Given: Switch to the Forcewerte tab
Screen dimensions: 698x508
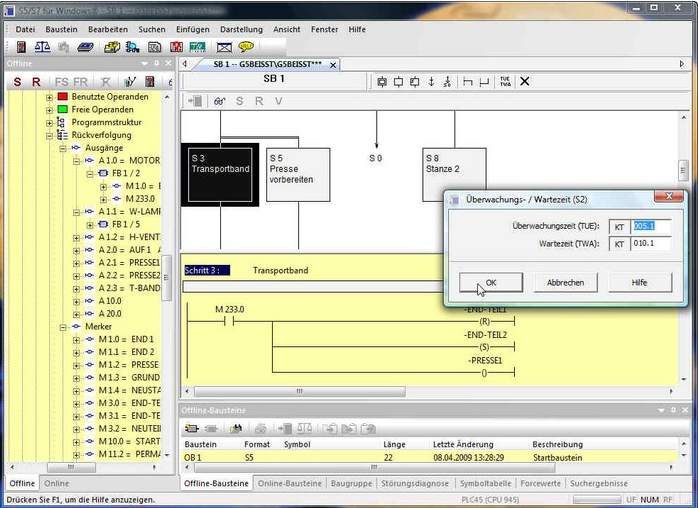Looking at the screenshot, I should (540, 483).
